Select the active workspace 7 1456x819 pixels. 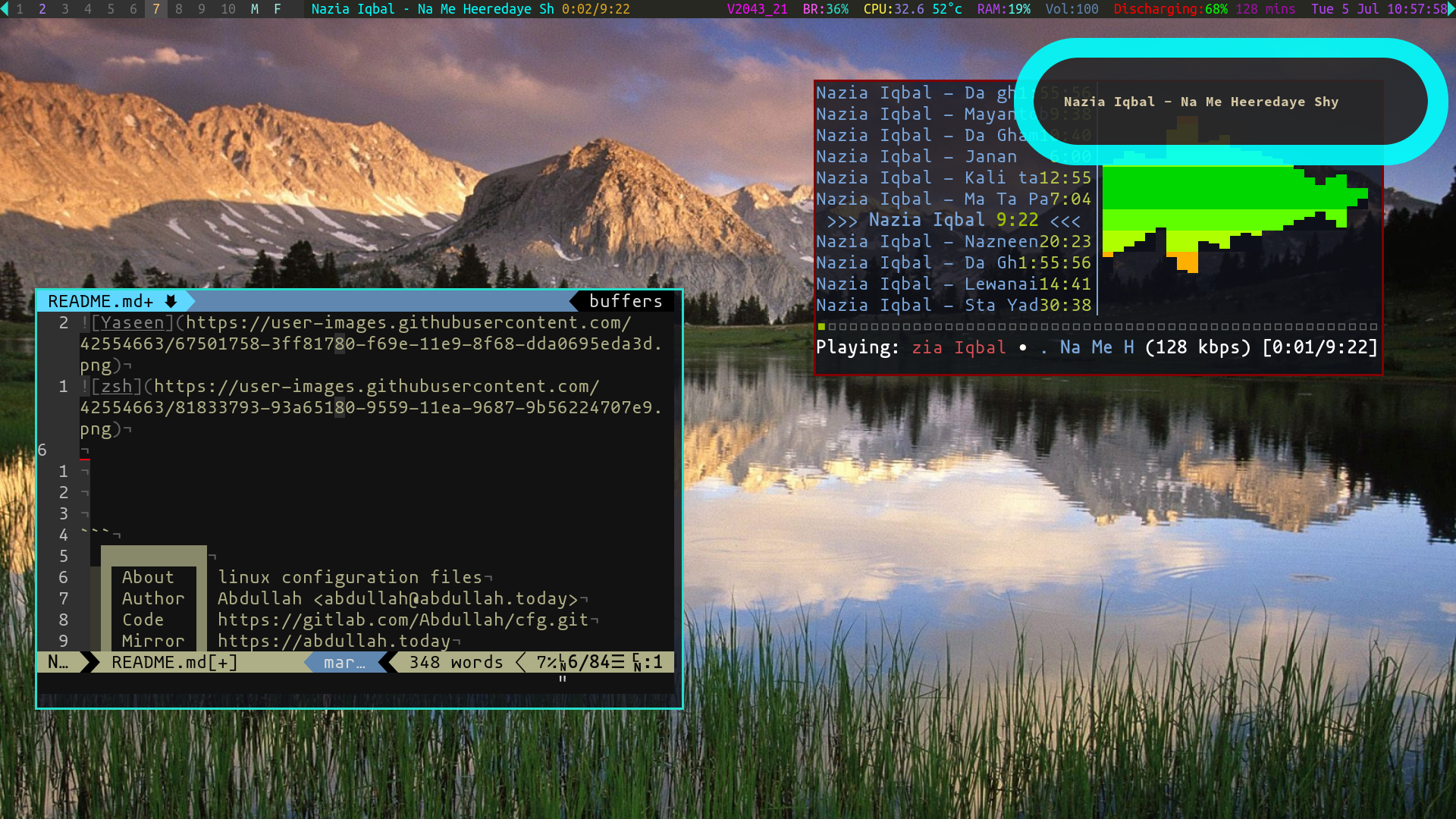[156, 9]
